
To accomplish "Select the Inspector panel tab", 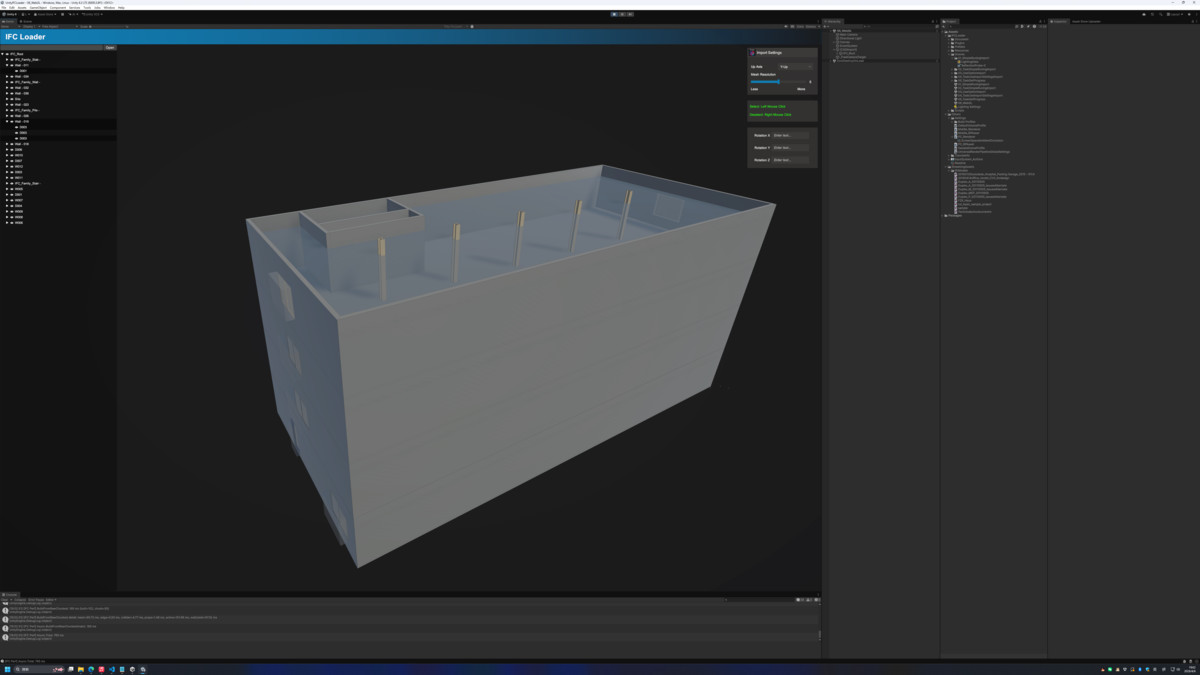I will [1061, 21].
